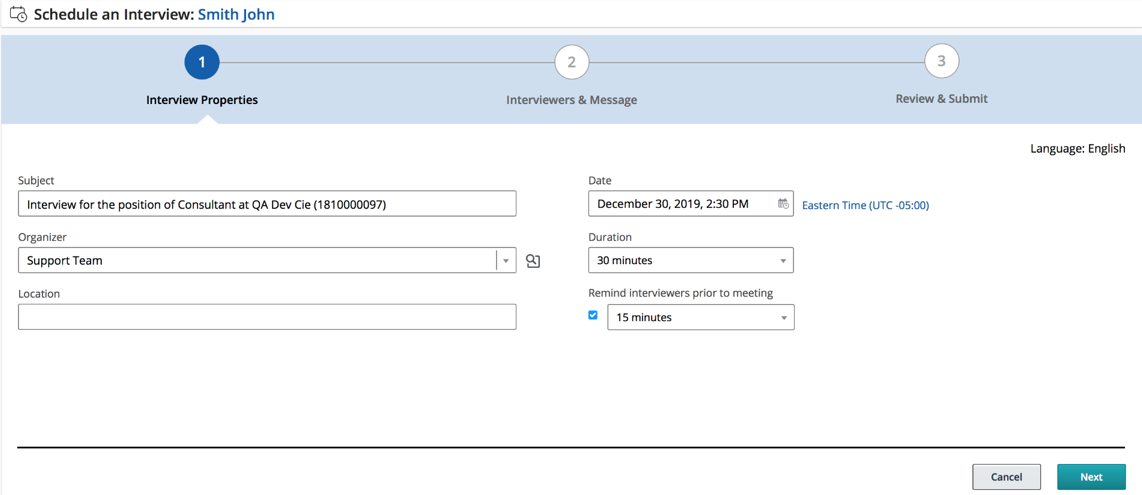Open the date picker calendar icon
Image resolution: width=1142 pixels, height=495 pixels.
tap(783, 204)
